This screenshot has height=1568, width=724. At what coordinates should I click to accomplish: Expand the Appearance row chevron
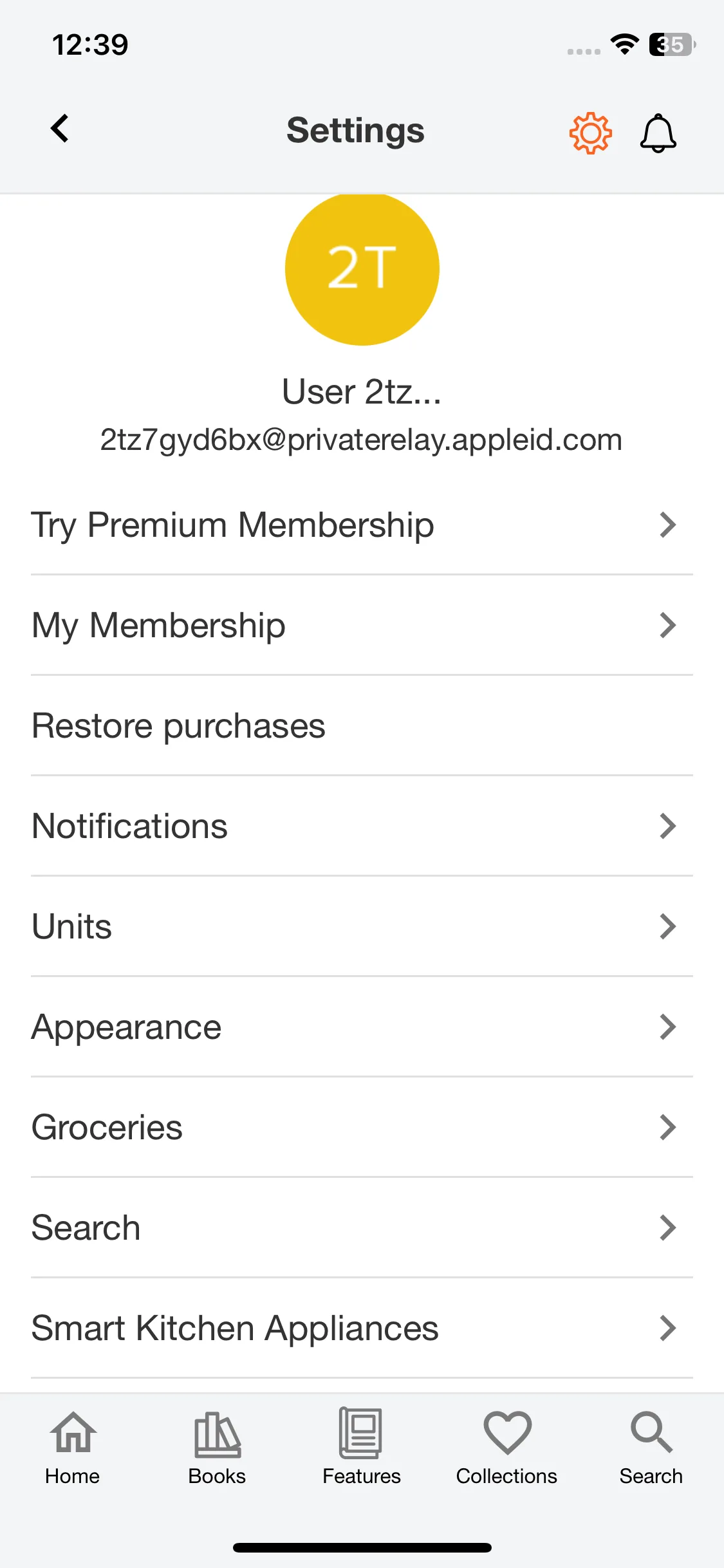[x=668, y=1027]
